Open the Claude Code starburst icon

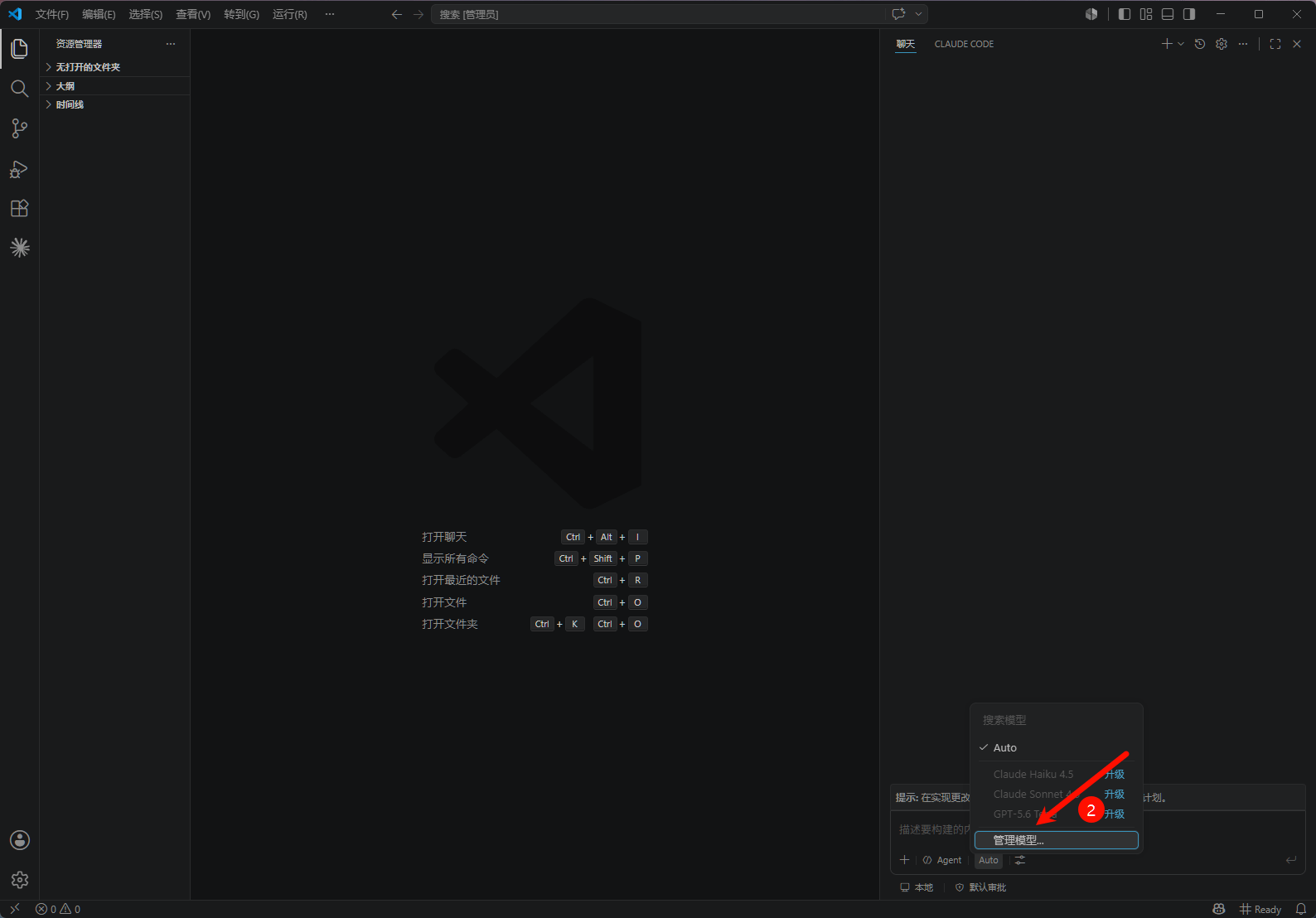pyautogui.click(x=19, y=248)
